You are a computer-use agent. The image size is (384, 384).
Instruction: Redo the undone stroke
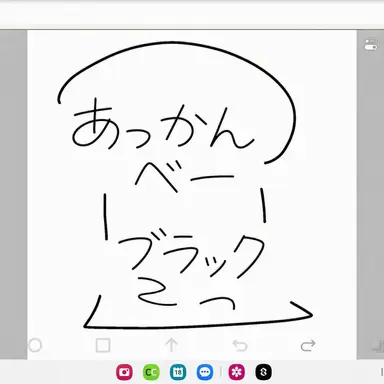pyautogui.click(x=308, y=346)
